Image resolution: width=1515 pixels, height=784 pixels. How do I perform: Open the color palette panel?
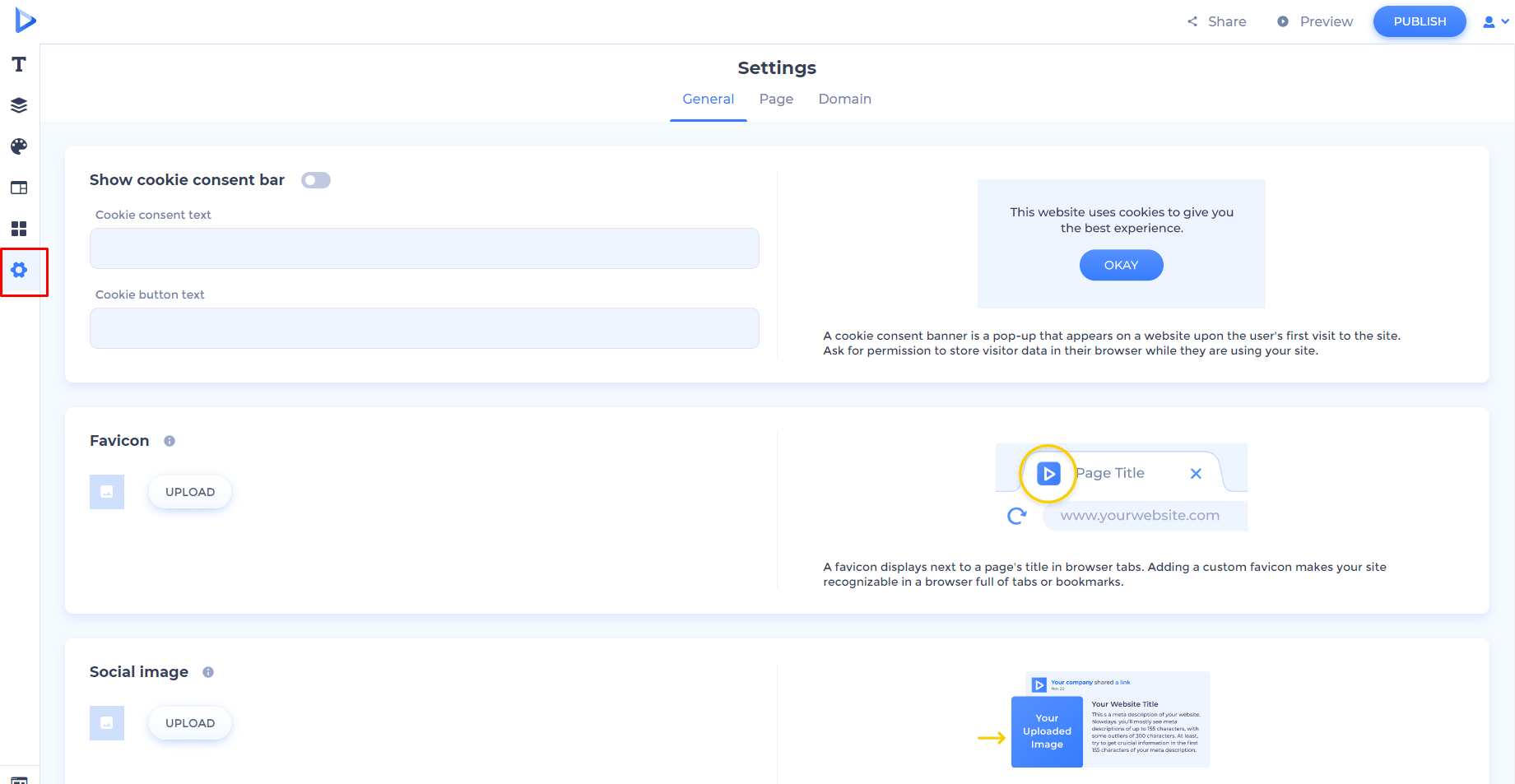coord(19,146)
